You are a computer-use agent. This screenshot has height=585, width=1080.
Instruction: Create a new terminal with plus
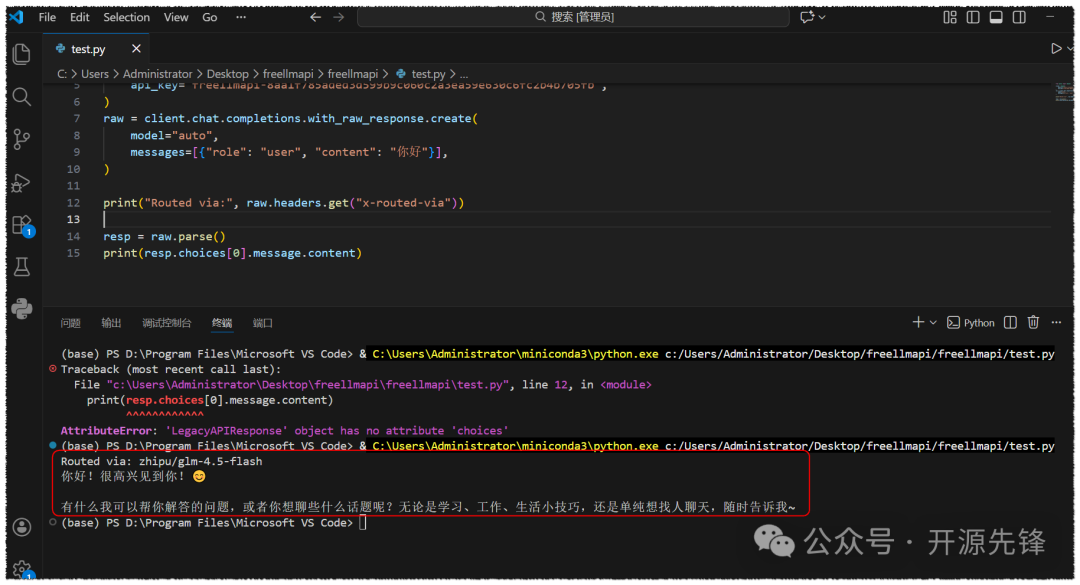[918, 322]
